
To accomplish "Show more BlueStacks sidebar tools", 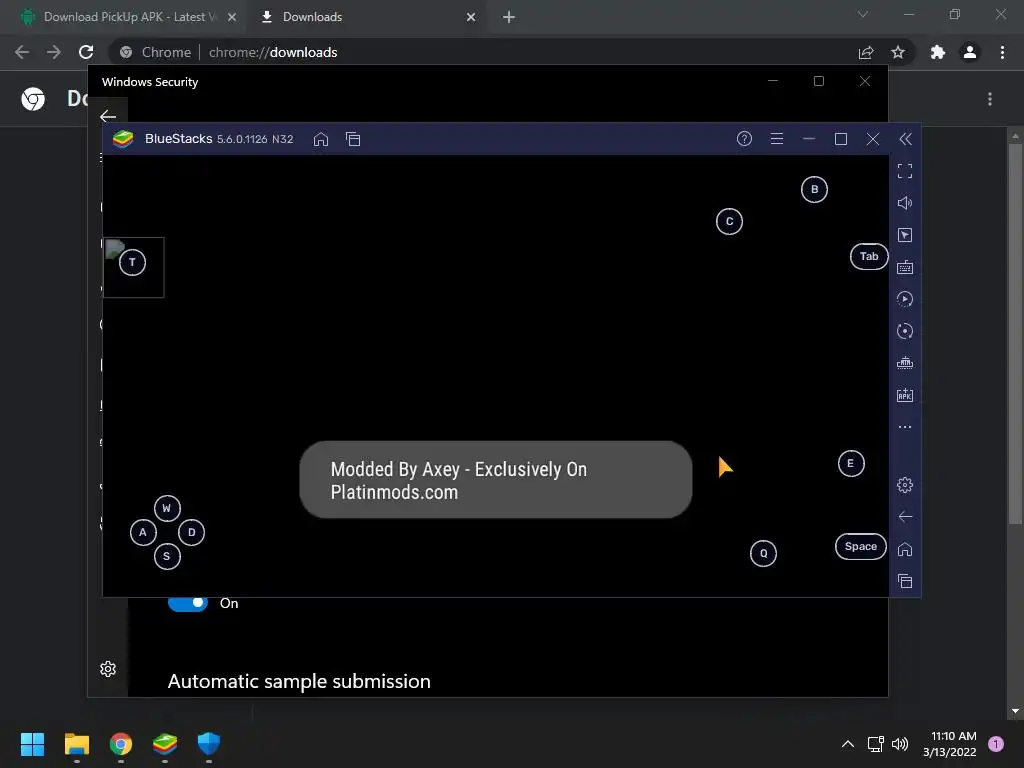I will [x=904, y=427].
